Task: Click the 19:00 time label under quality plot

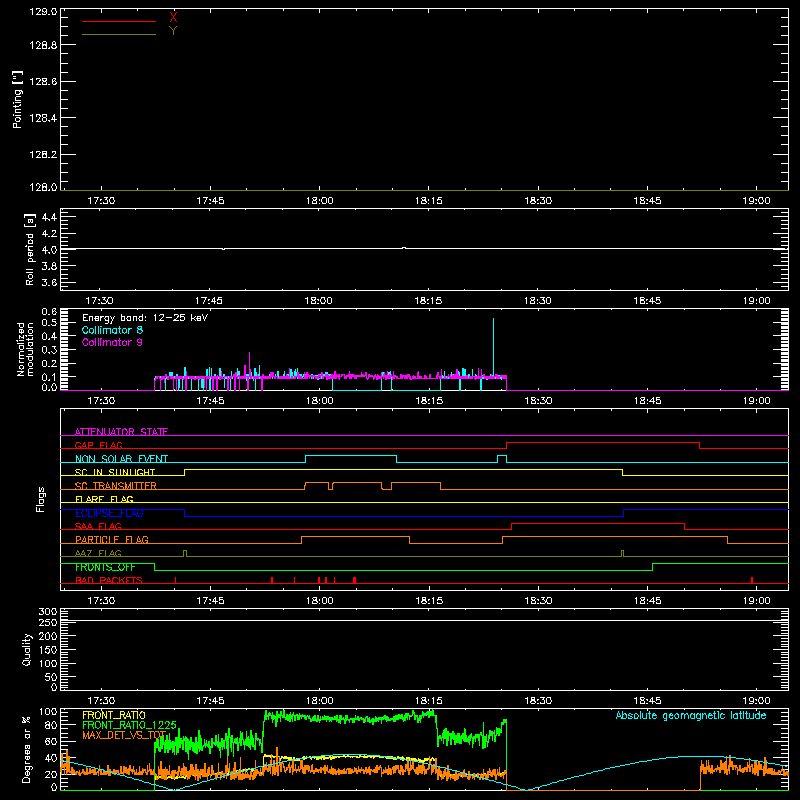Action: [757, 701]
